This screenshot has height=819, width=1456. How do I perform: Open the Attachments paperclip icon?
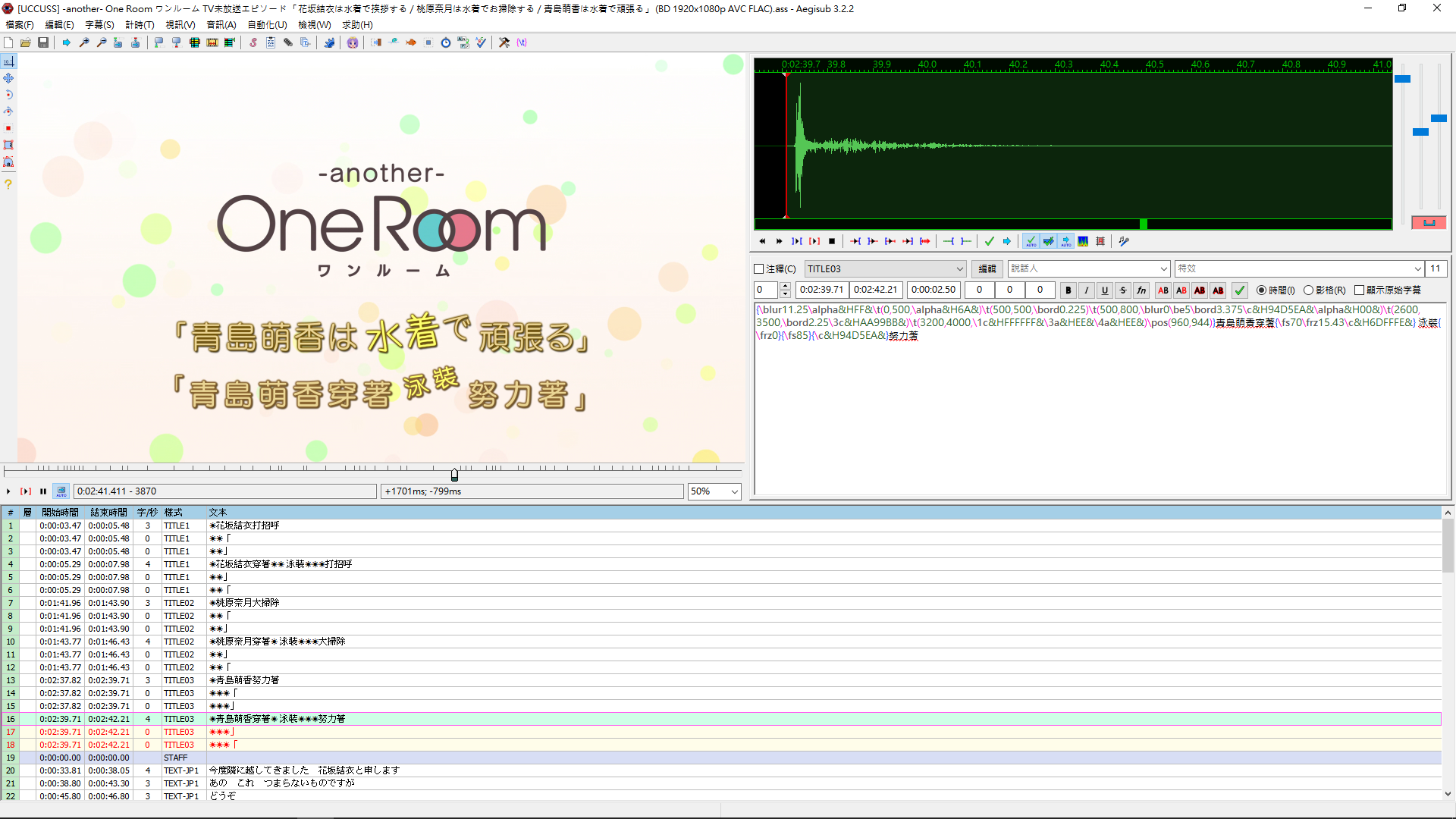288,42
